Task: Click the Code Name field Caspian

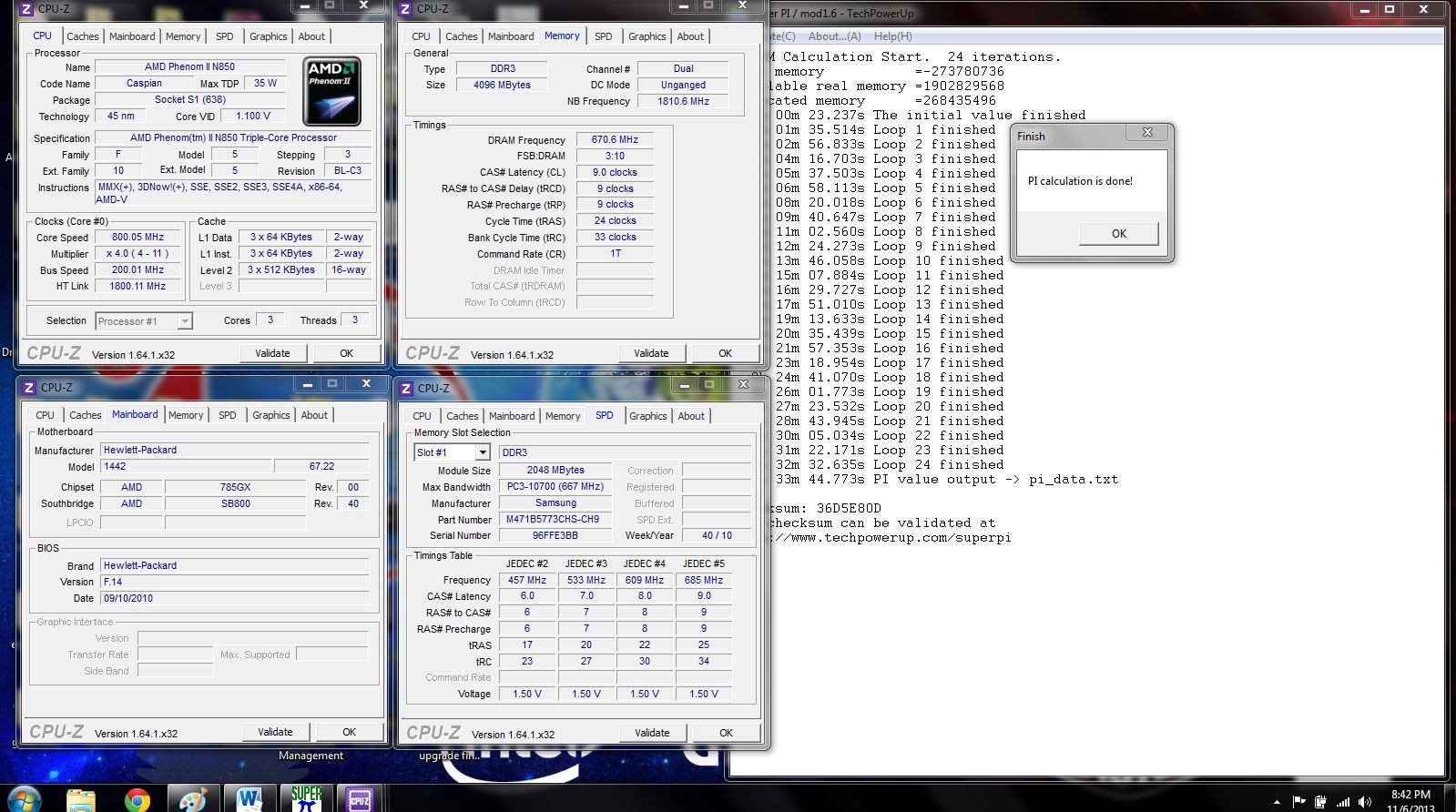Action: click(x=144, y=83)
